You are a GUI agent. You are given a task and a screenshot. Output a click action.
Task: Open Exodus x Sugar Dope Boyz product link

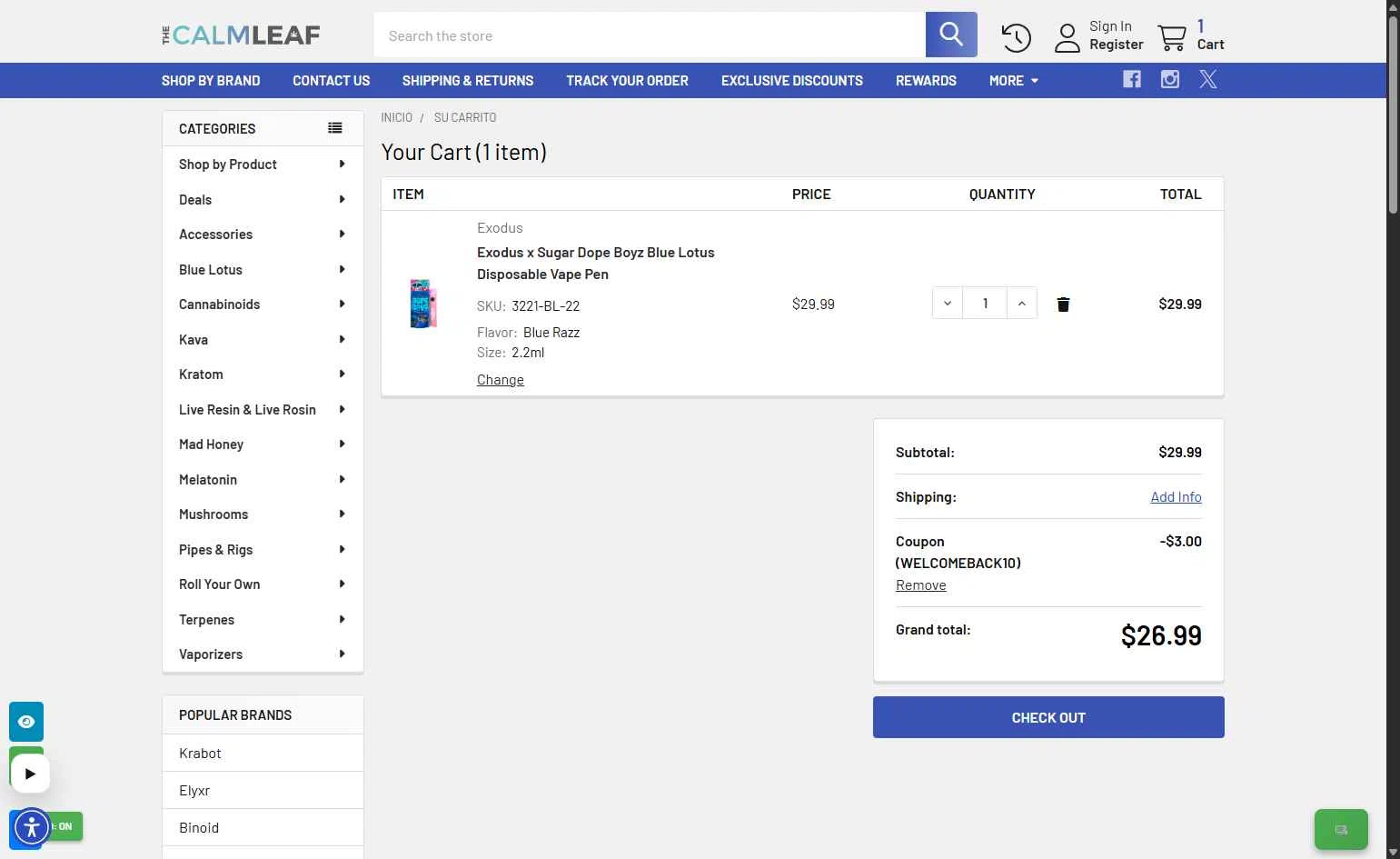pyautogui.click(x=596, y=264)
